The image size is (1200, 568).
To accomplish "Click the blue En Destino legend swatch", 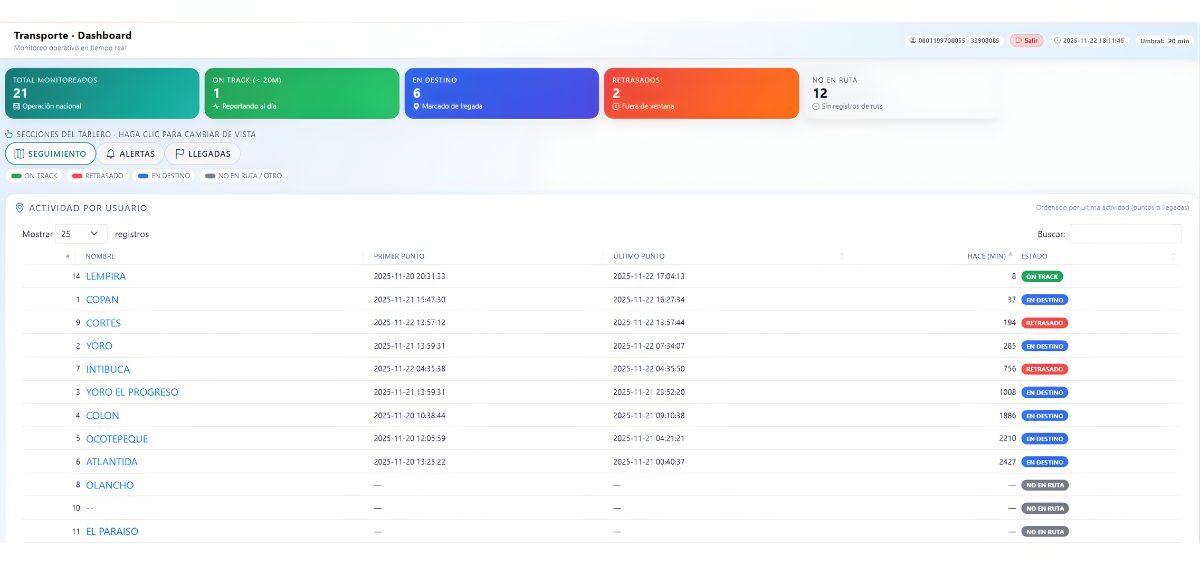I will pyautogui.click(x=143, y=176).
